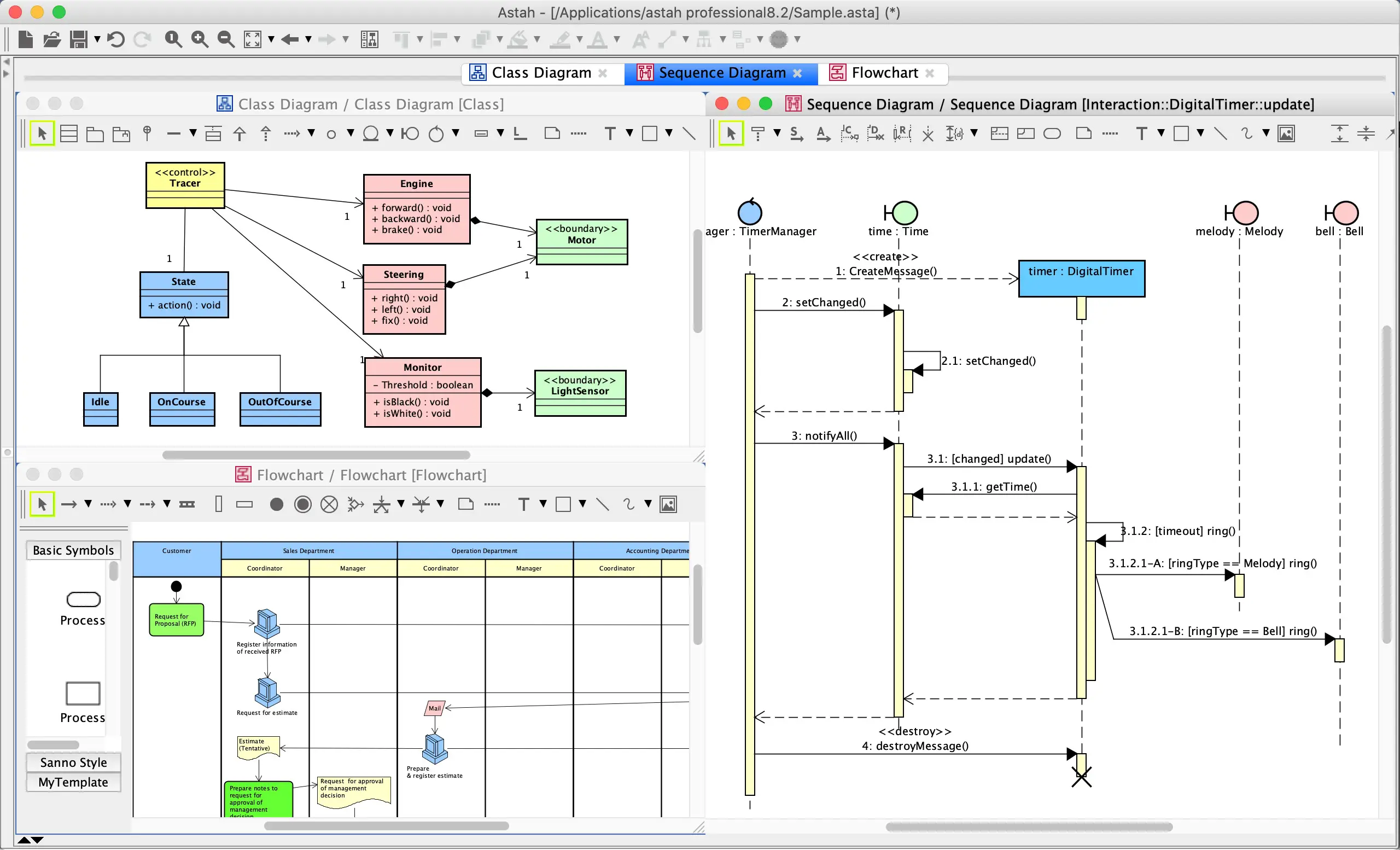This screenshot has height=850, width=1400.
Task: Click the class diagram horizontal scrollbar
Action: click(316, 455)
